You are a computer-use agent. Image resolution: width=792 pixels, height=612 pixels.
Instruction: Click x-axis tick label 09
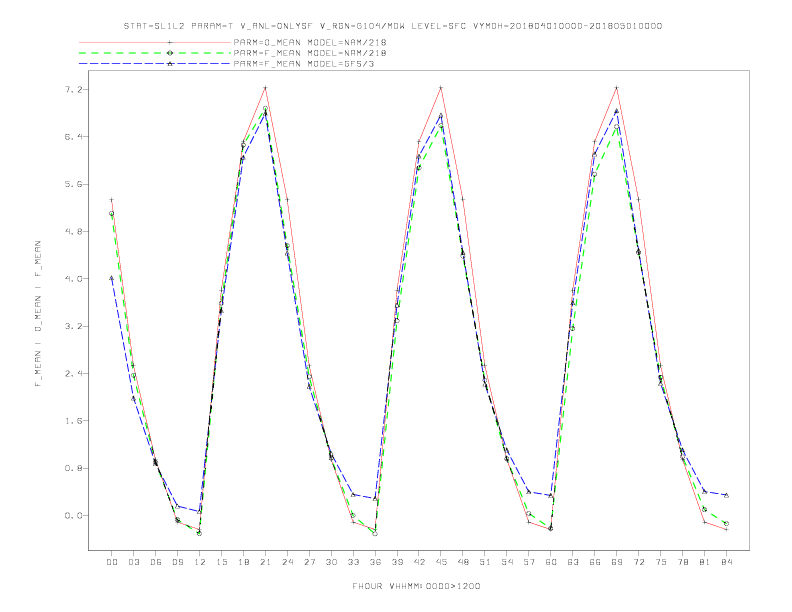(177, 562)
